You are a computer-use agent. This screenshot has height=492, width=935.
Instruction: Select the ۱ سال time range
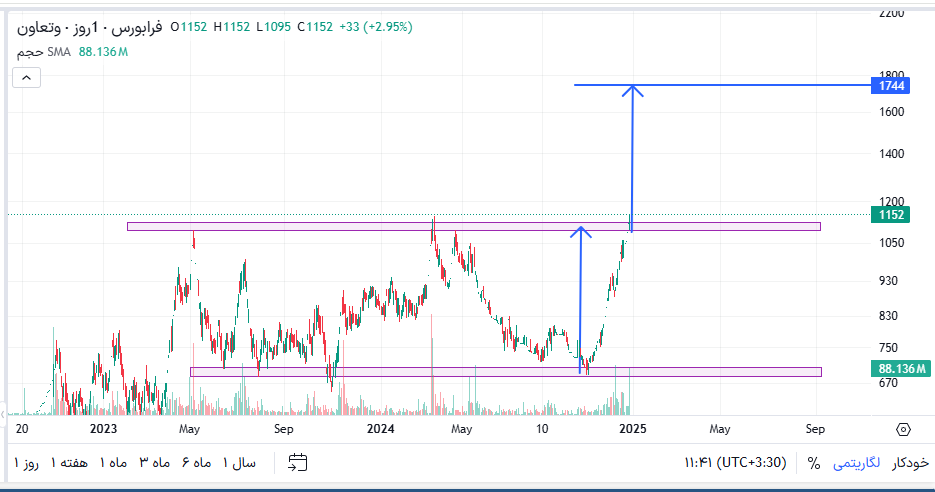click(239, 463)
